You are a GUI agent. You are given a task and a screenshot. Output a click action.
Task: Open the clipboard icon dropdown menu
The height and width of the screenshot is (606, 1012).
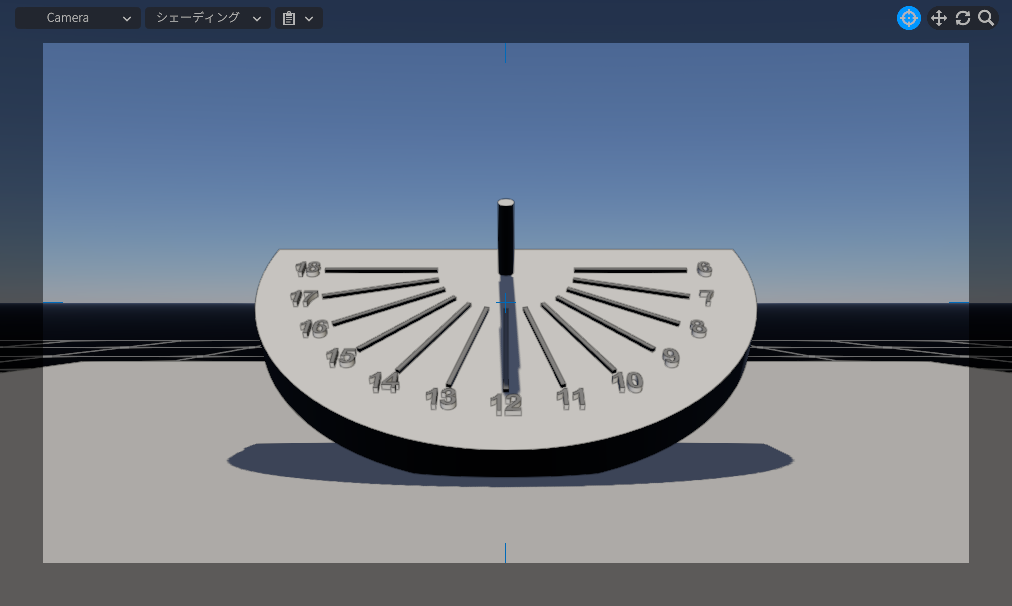coord(298,18)
